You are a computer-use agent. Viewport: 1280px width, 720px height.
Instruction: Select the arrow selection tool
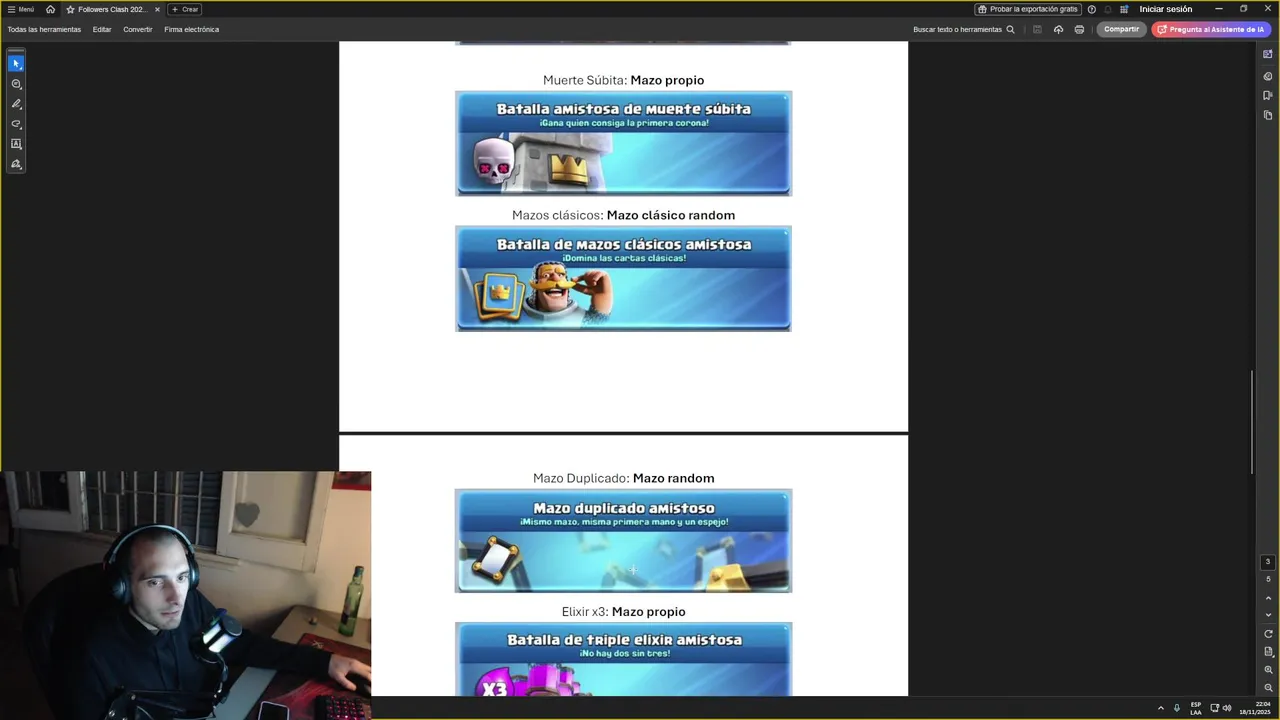(16, 64)
